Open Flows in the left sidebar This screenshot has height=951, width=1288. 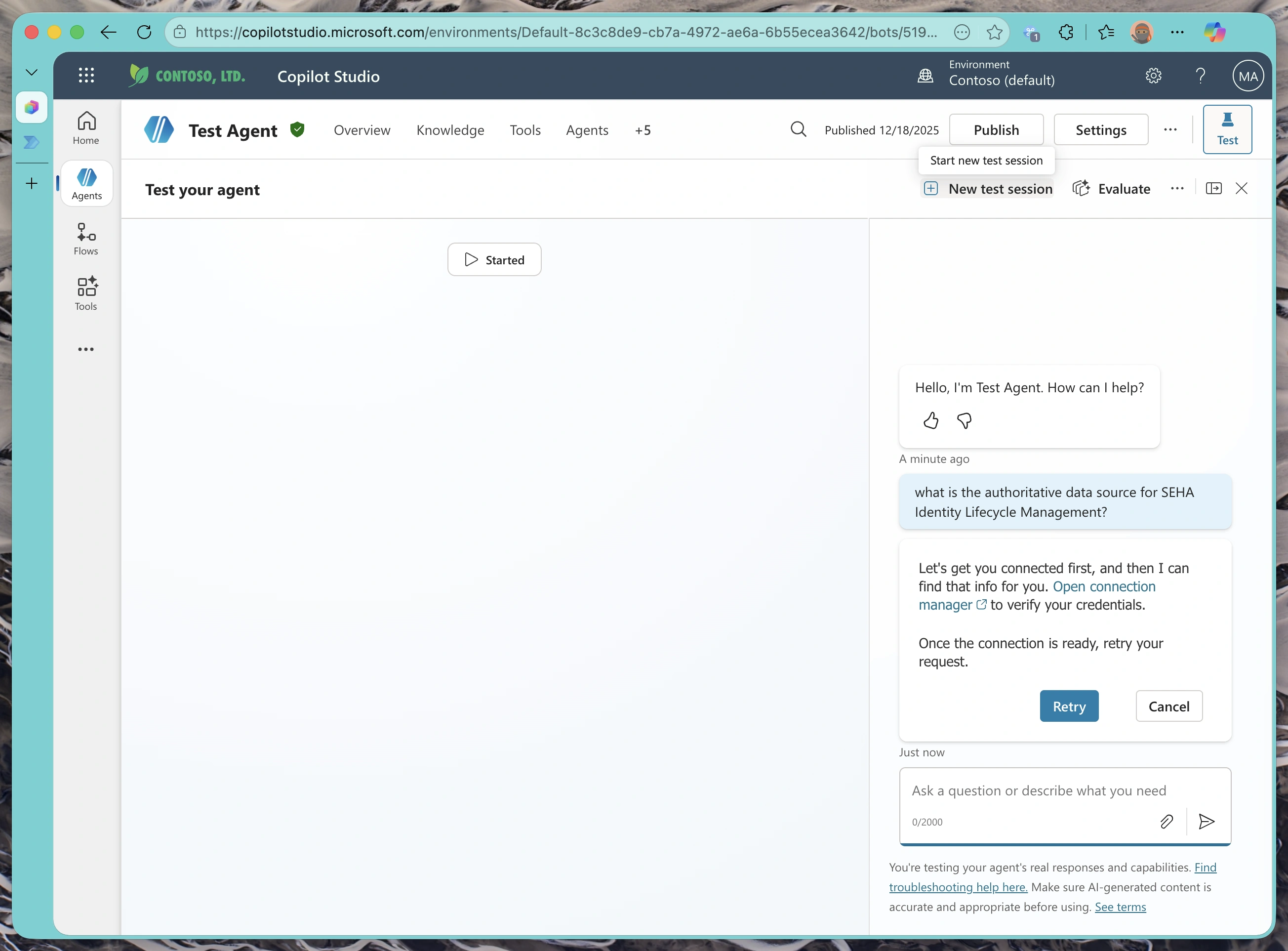[x=86, y=239]
